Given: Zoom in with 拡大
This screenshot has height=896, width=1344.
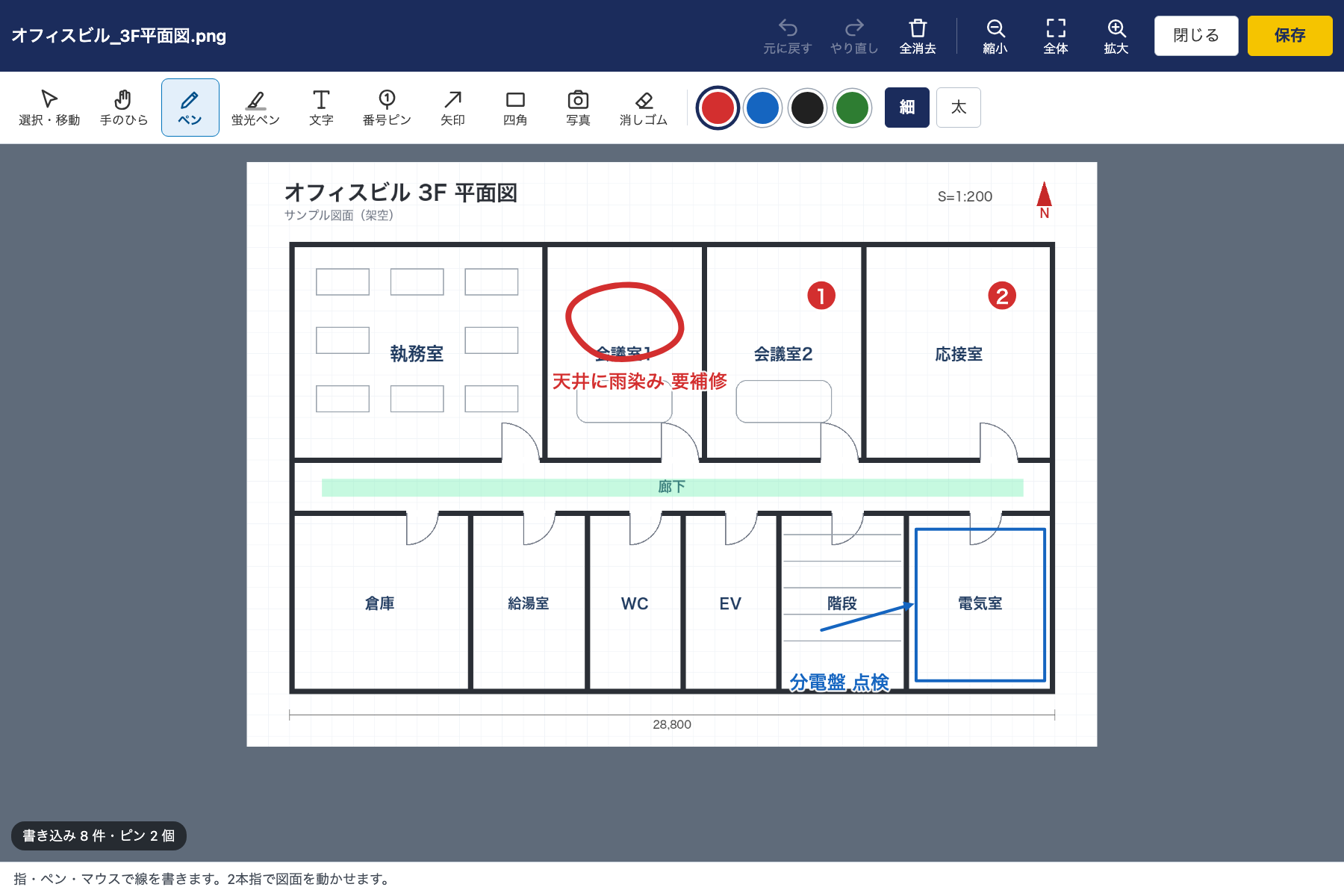Looking at the screenshot, I should point(1116,36).
